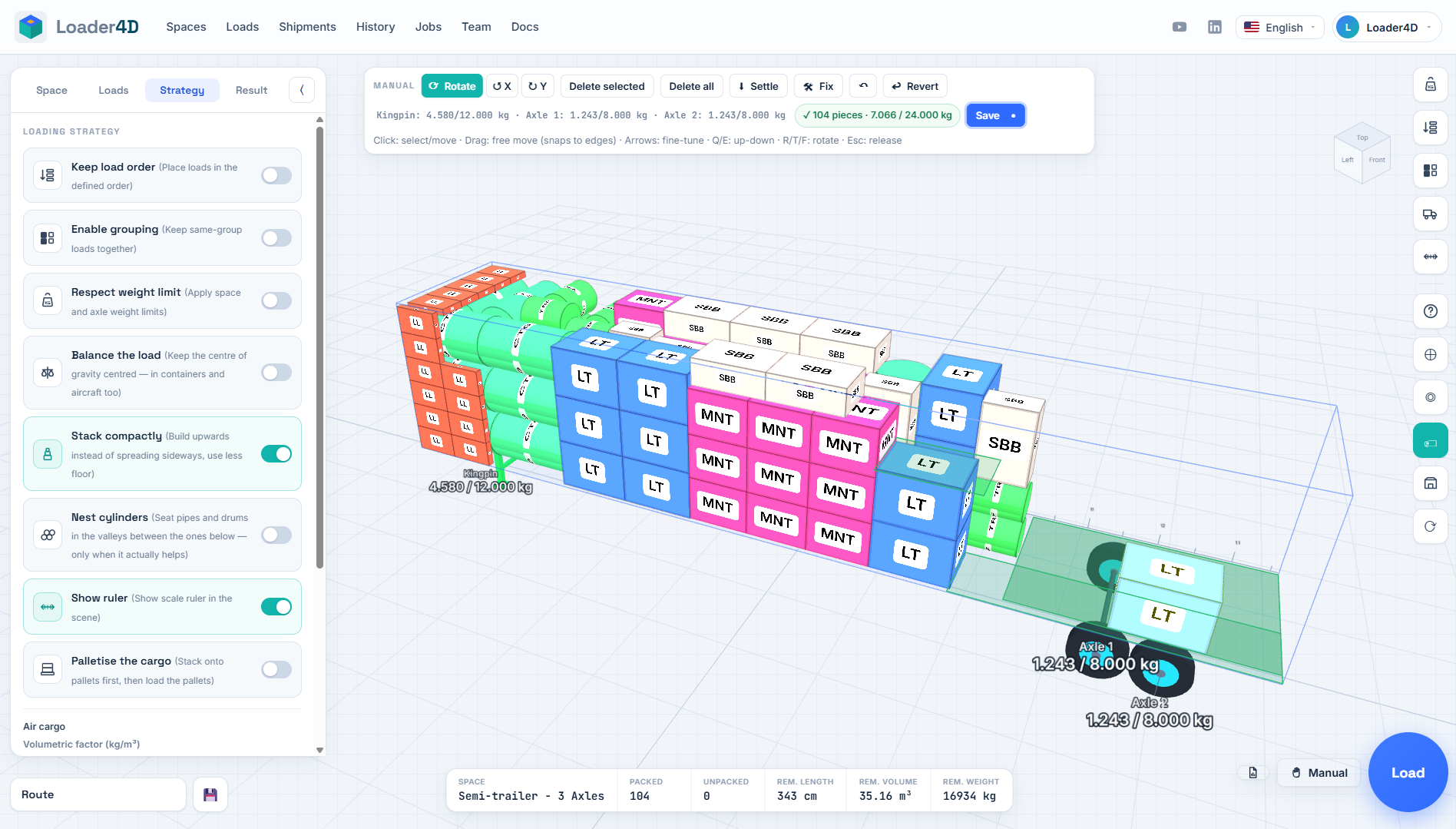Click the double circle icon in right toolbar
This screenshot has height=829, width=1456.
click(x=1431, y=397)
